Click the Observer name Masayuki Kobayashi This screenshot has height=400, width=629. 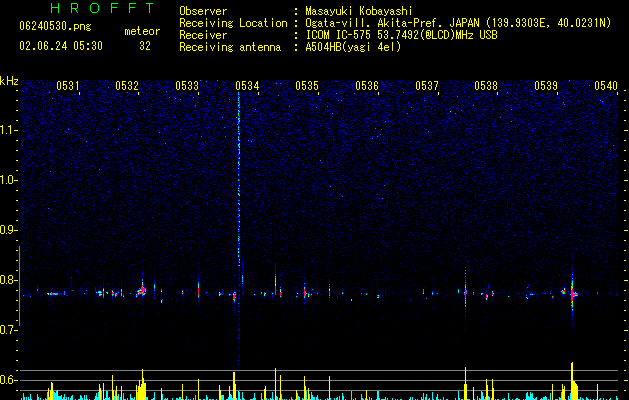click(x=358, y=11)
